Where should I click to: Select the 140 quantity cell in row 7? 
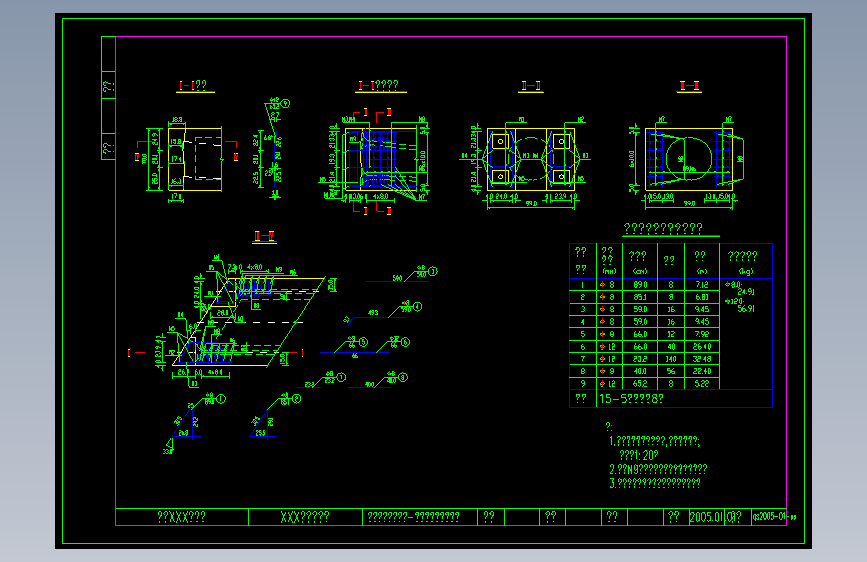pos(671,359)
